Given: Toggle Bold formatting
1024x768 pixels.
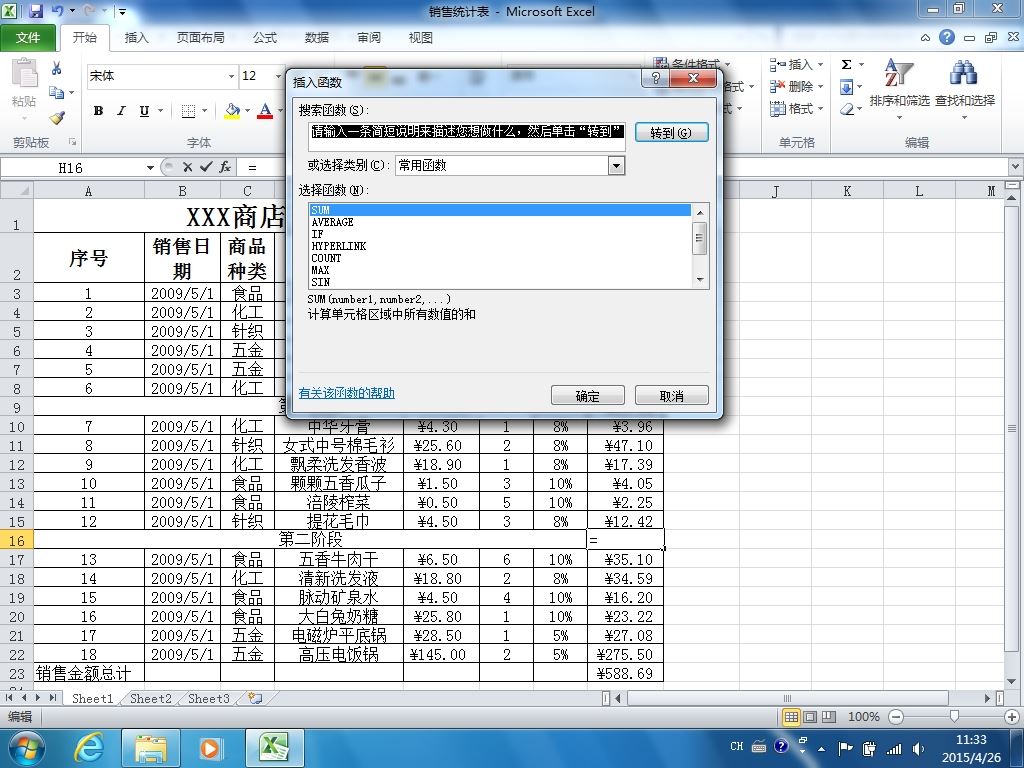Looking at the screenshot, I should 98,111.
